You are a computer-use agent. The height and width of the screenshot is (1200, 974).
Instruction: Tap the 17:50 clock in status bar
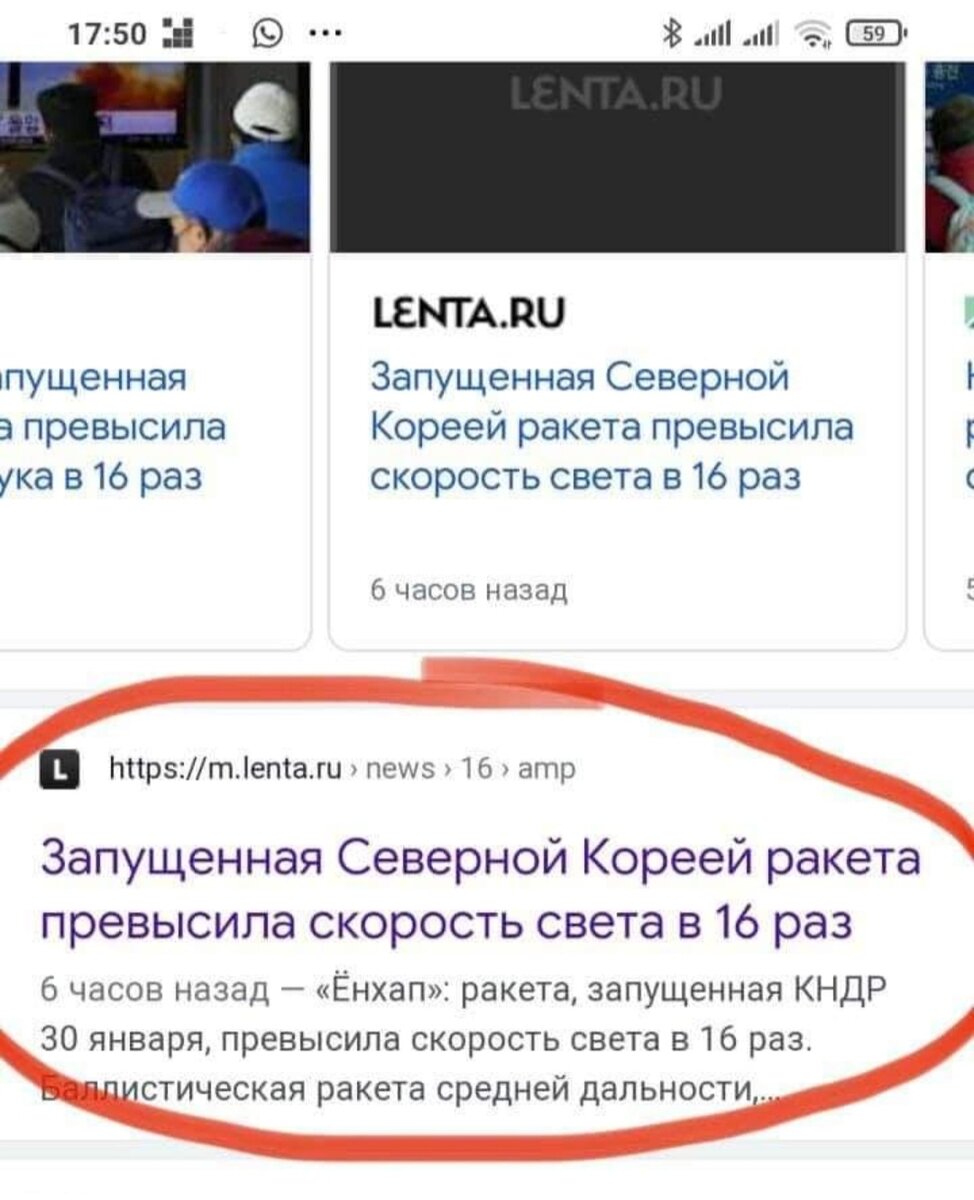click(107, 35)
